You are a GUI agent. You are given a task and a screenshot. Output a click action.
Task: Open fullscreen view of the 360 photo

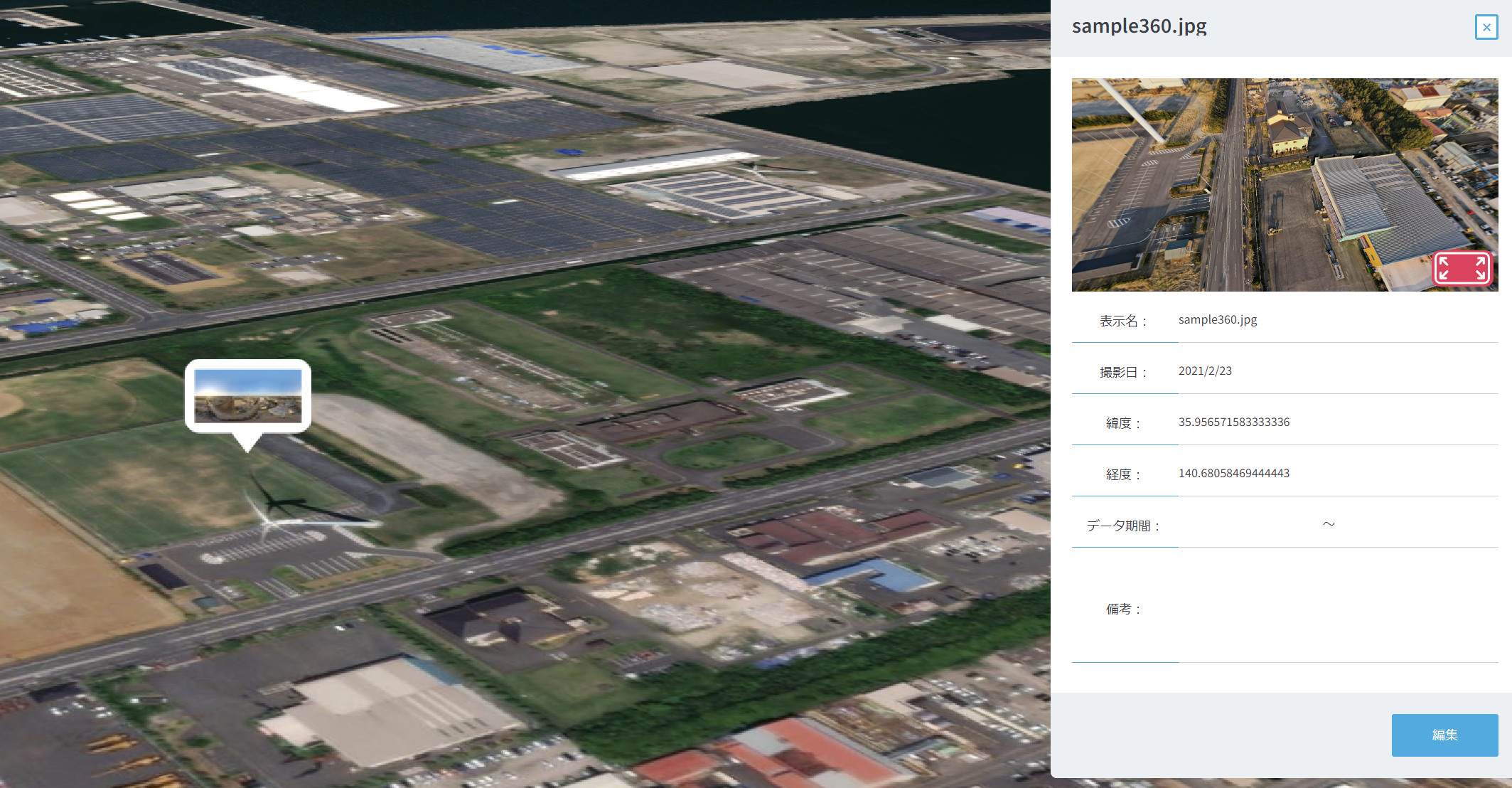(1462, 268)
